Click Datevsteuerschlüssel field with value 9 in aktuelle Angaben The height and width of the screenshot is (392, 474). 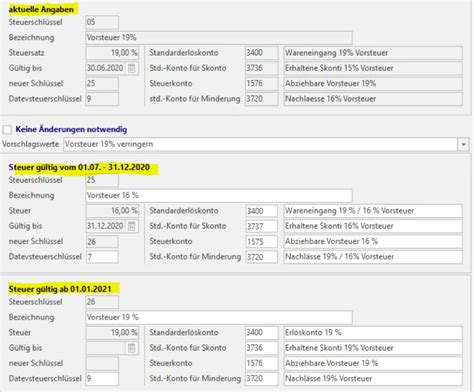click(x=102, y=99)
